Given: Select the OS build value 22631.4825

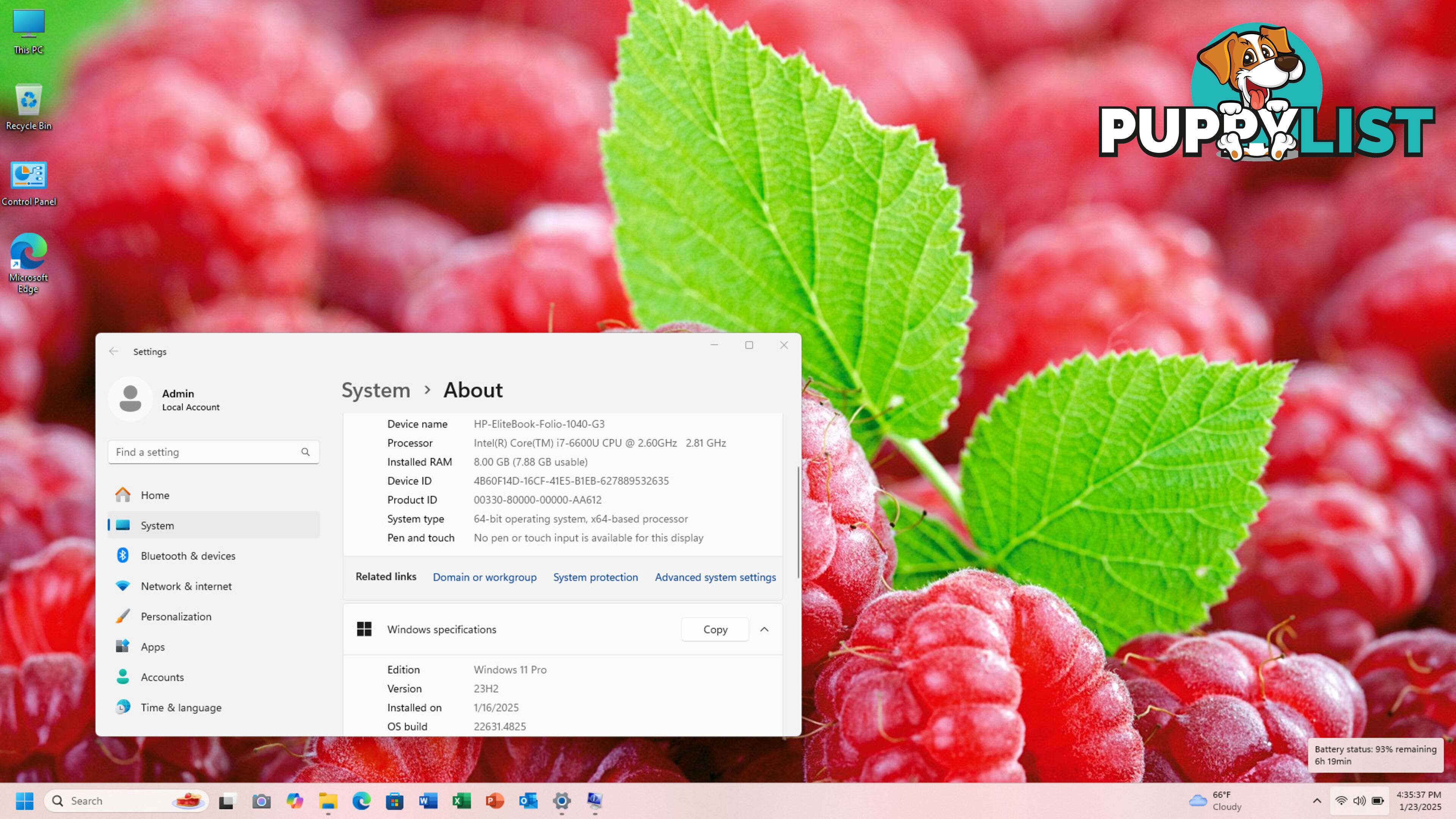Looking at the screenshot, I should [500, 726].
